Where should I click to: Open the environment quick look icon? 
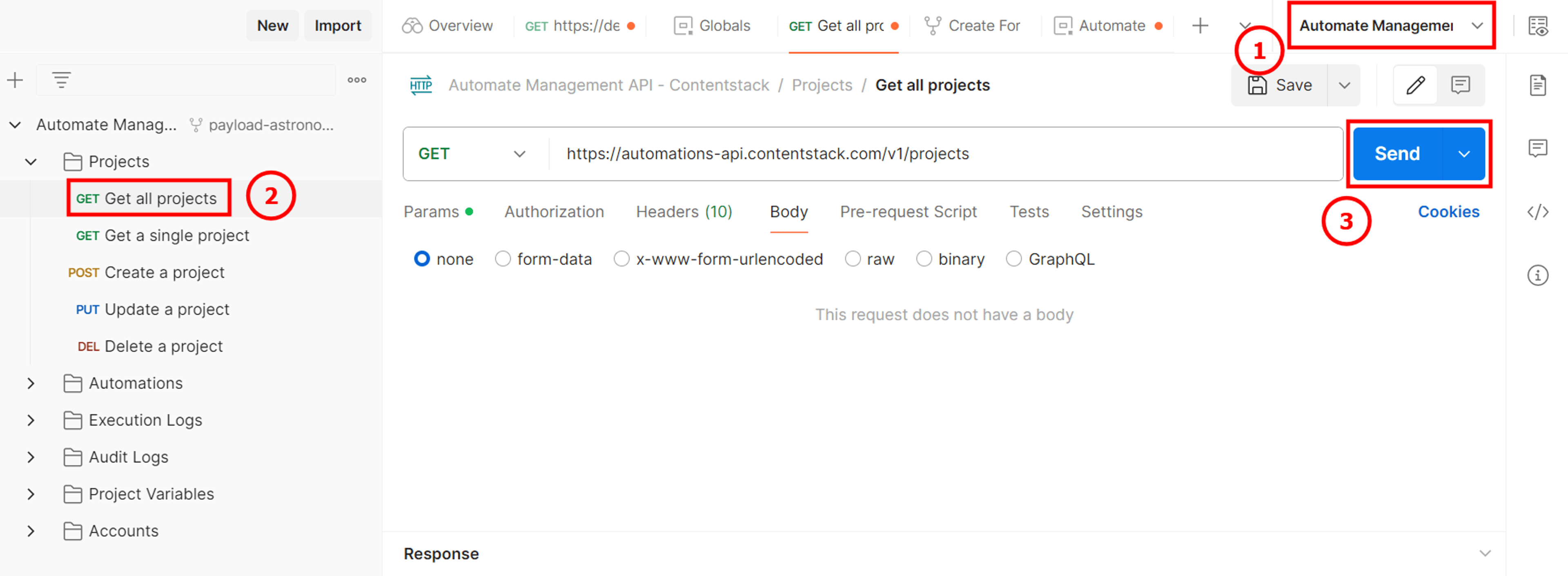[1538, 26]
